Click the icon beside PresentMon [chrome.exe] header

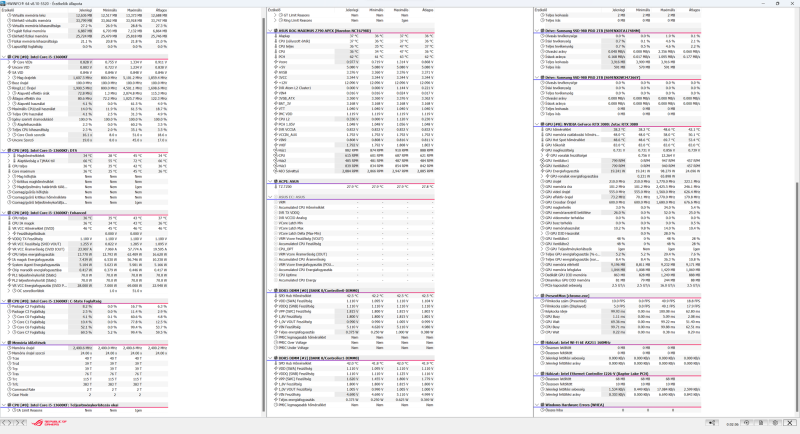542,296
